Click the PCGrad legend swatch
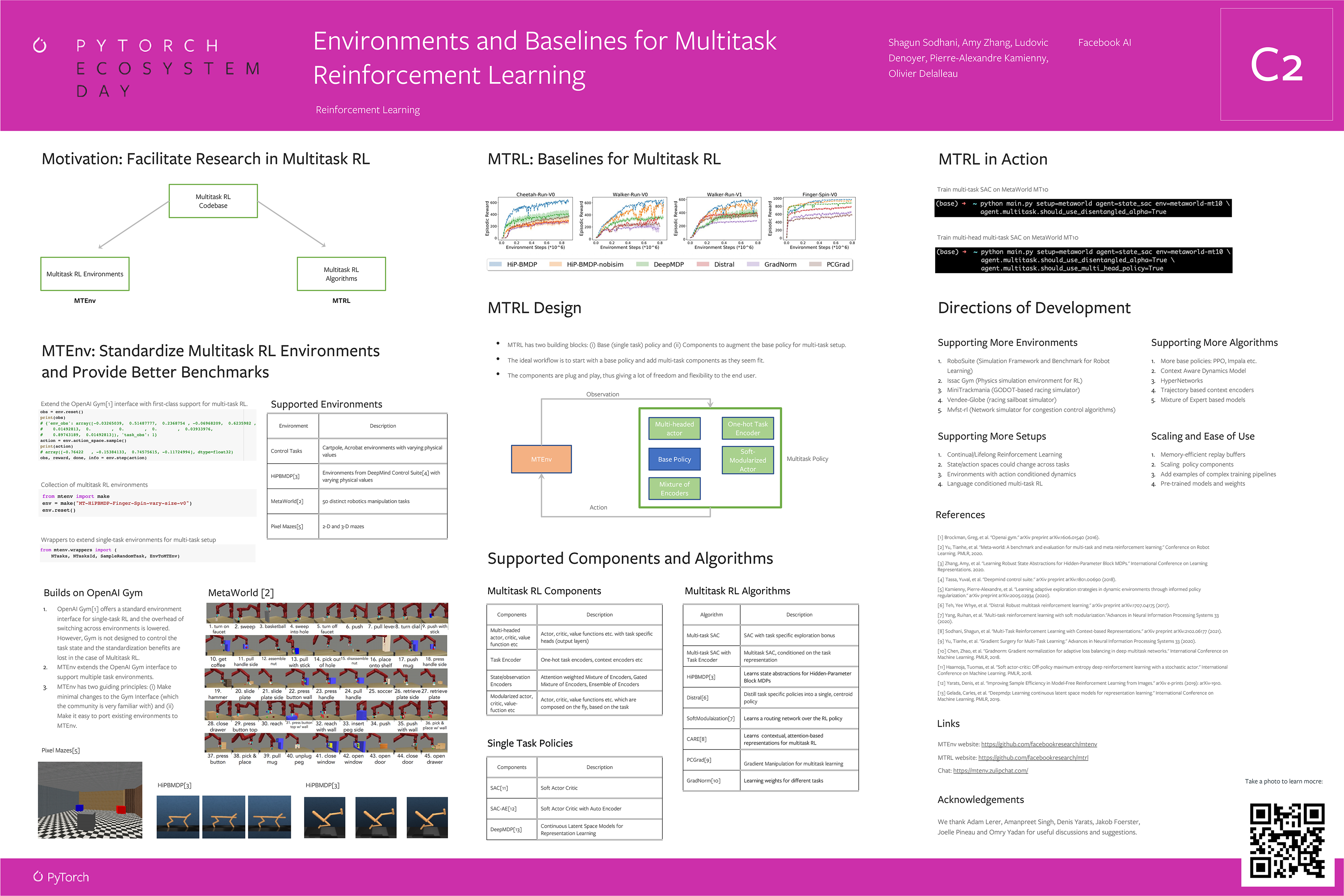Screen dimensions: 1344x896 pyautogui.click(x=815, y=264)
